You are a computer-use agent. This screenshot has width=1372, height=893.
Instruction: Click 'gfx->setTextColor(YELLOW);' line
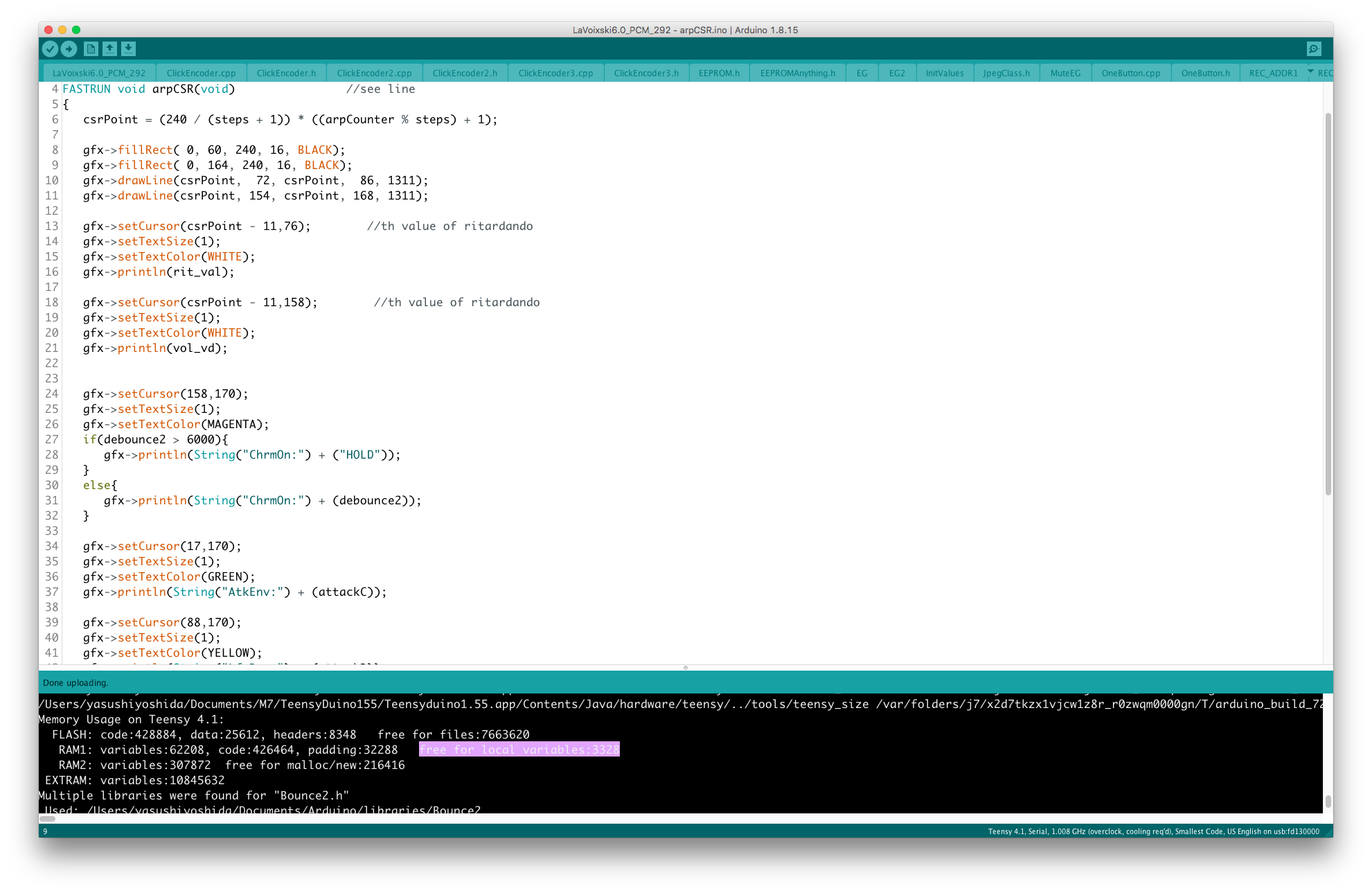172,653
